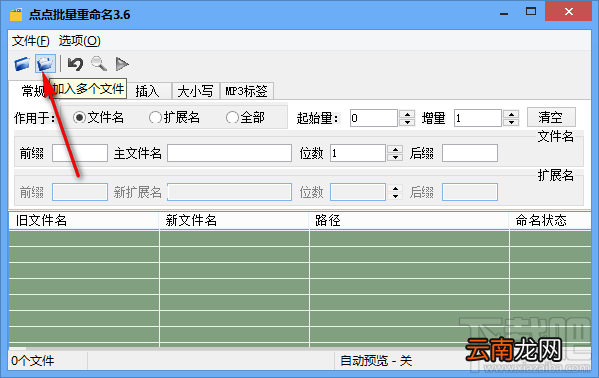Decrease the filename 位数 with down arrow
This screenshot has width=599, height=378.
395,157
